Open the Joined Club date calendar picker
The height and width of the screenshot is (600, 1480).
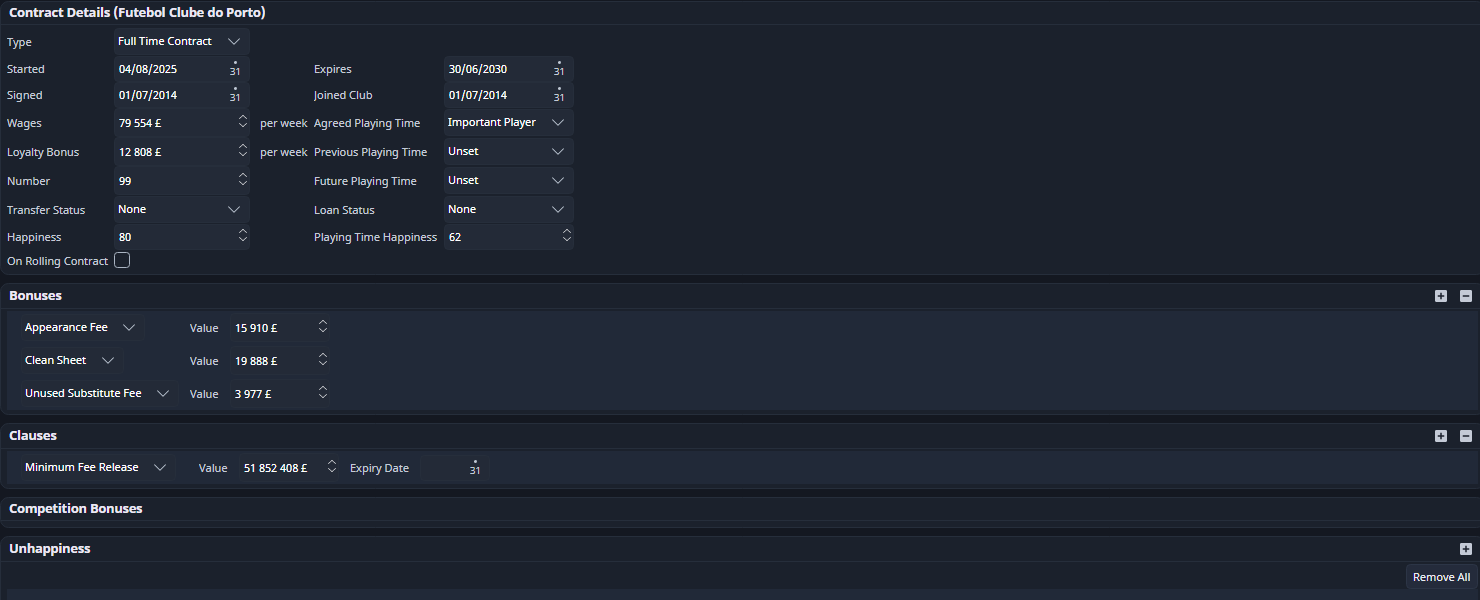[559, 95]
